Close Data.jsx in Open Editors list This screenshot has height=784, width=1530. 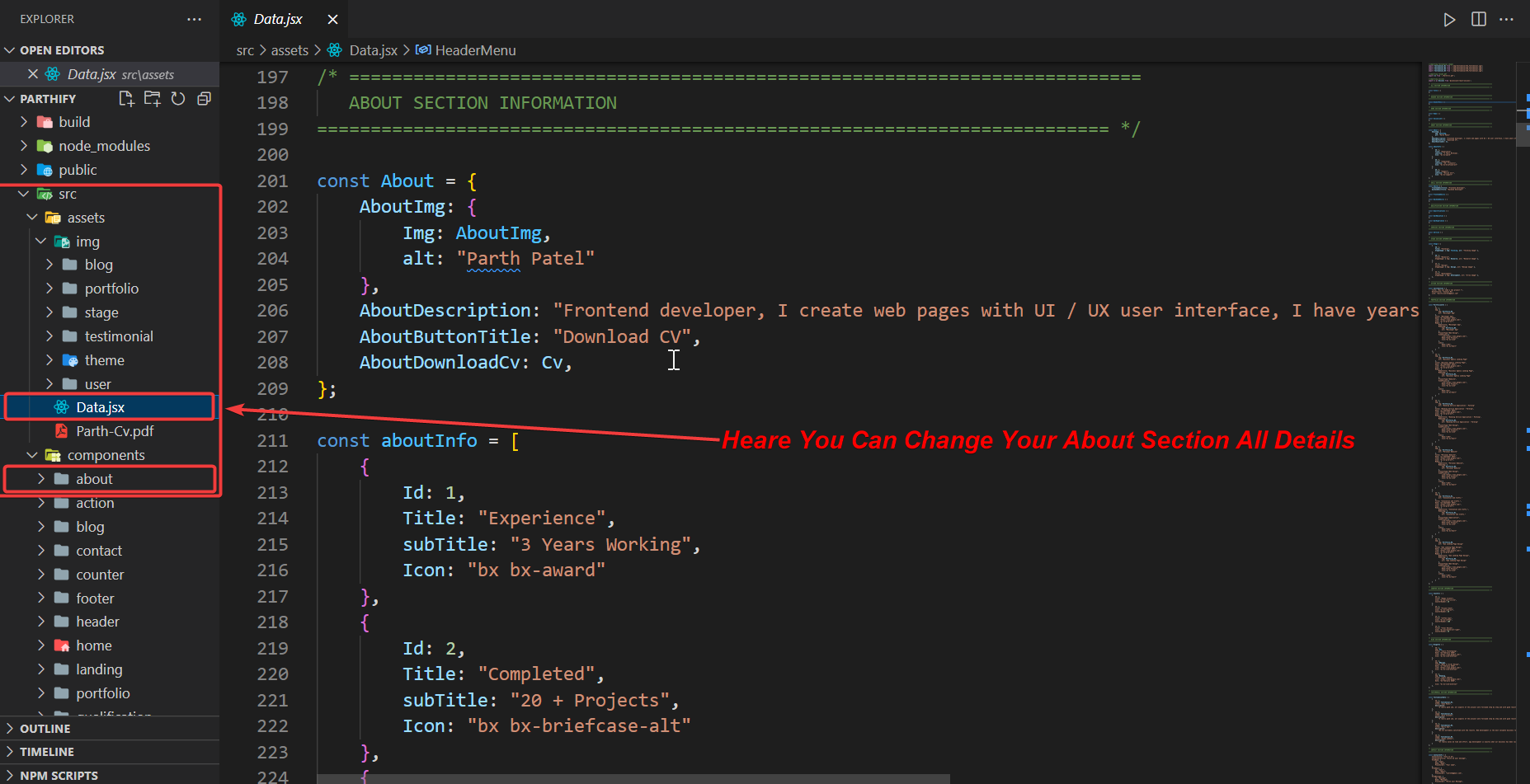(x=33, y=74)
